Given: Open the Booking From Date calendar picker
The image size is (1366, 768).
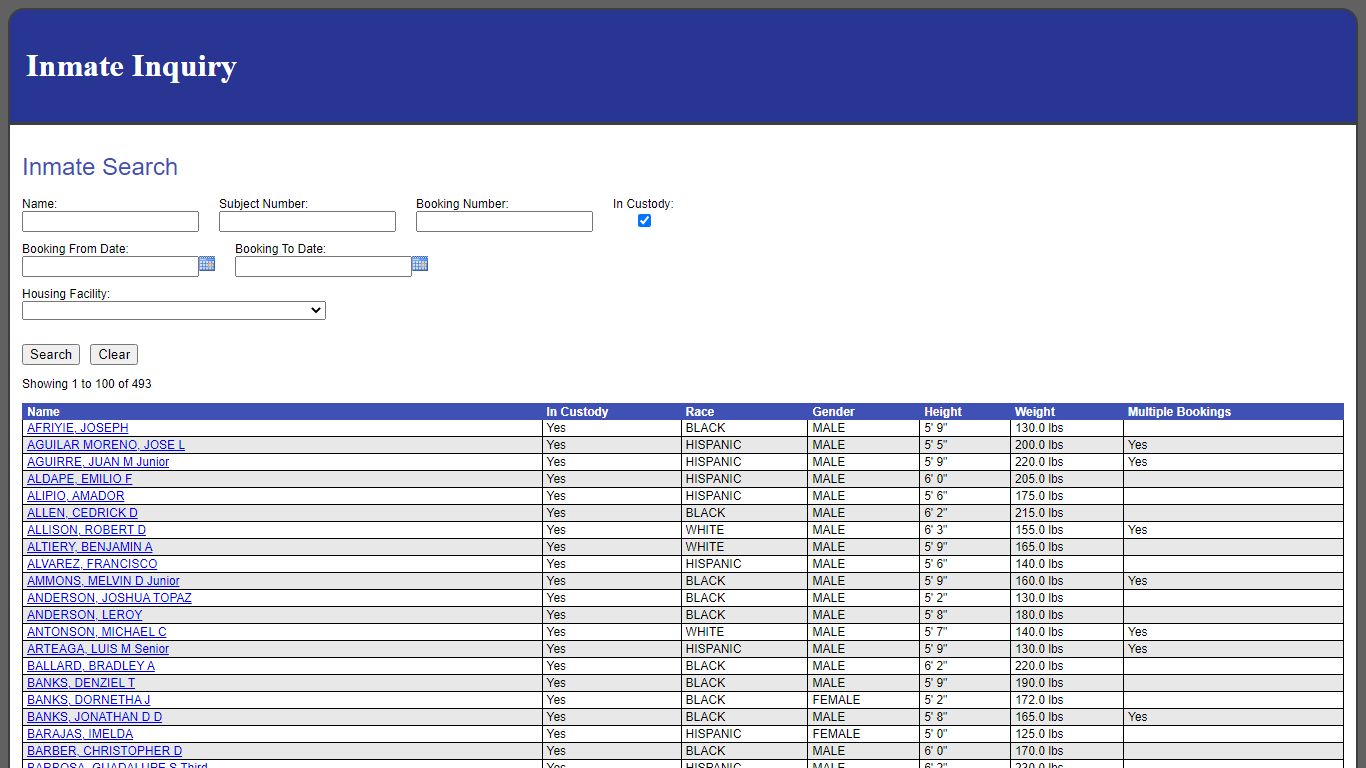Looking at the screenshot, I should tap(207, 264).
